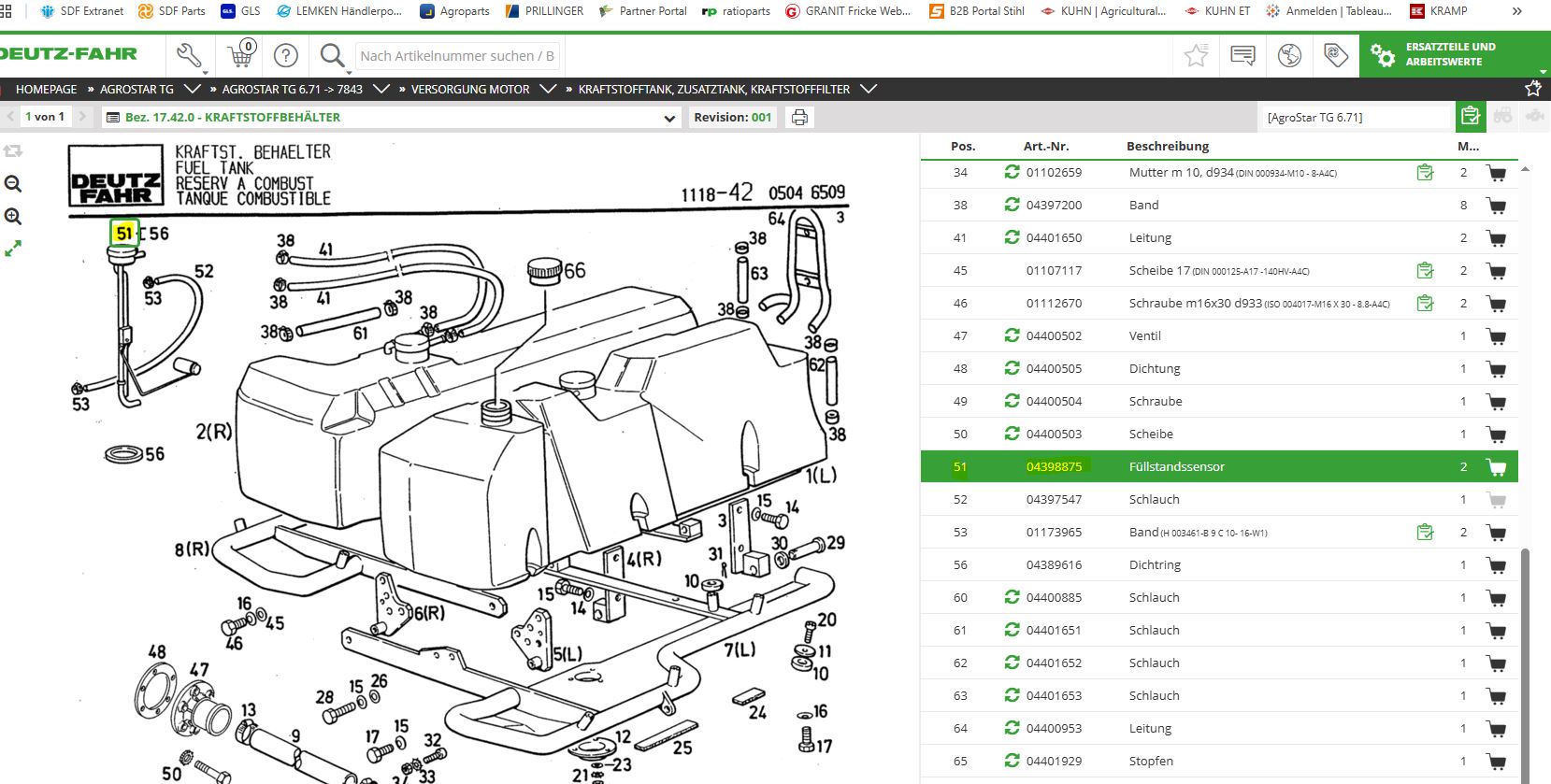Viewport: 1551px width, 784px height.
Task: Zoom out of the diagram
Action: [13, 184]
